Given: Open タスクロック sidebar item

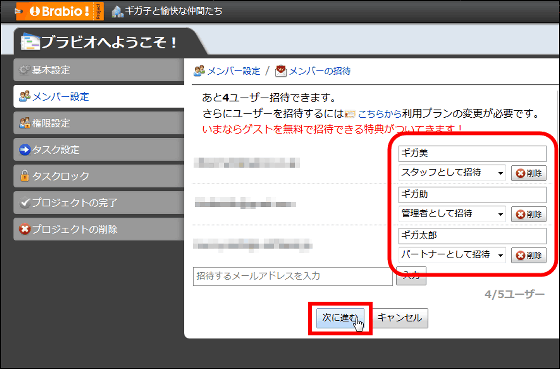Looking at the screenshot, I should pos(99,176).
